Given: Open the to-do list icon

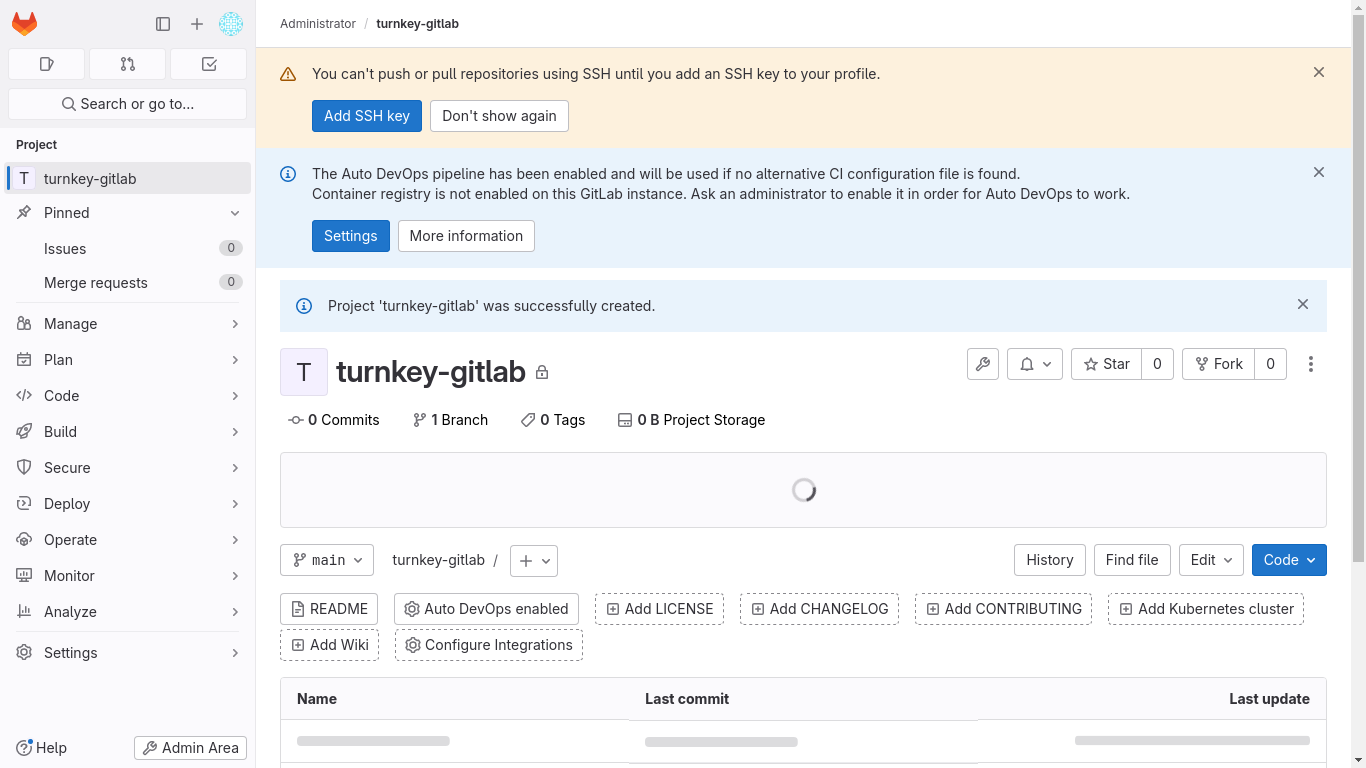Looking at the screenshot, I should 208,64.
